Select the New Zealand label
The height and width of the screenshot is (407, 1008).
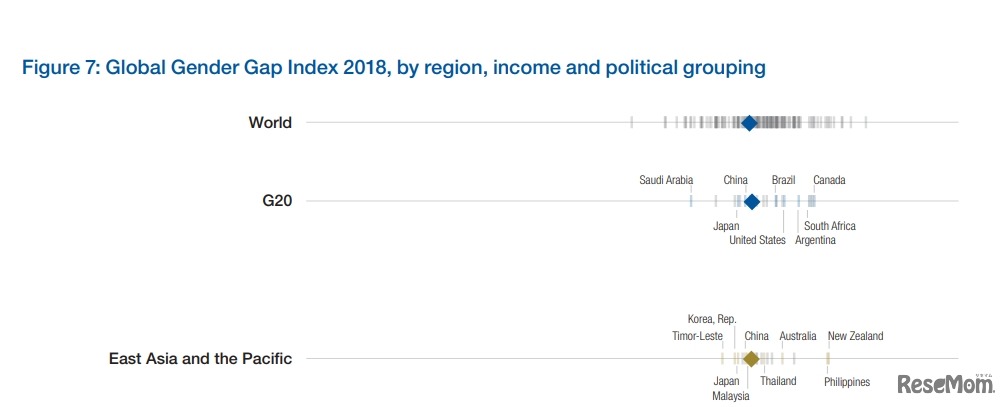(x=855, y=337)
